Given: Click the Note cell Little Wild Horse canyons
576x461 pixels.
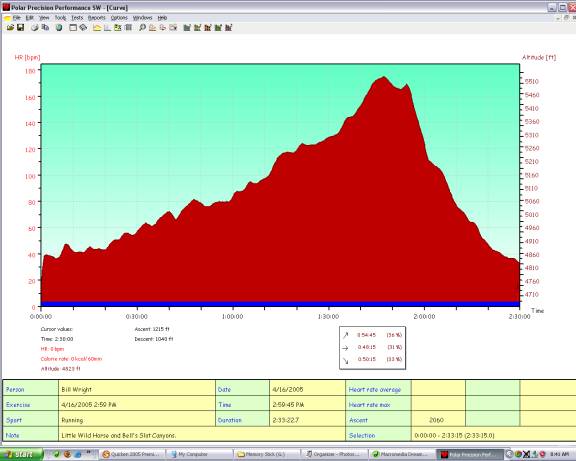Looking at the screenshot, I should pos(202,435).
